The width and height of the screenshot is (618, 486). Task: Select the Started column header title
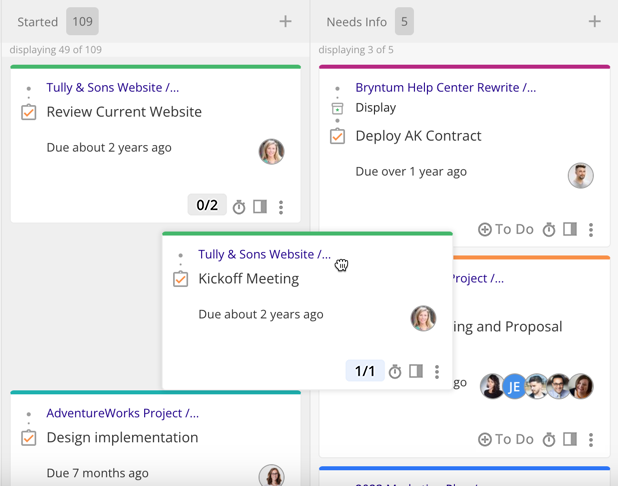(x=37, y=22)
